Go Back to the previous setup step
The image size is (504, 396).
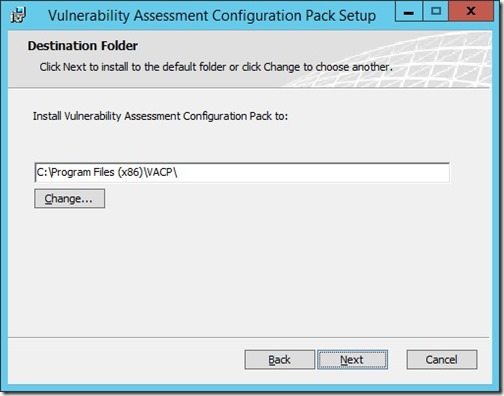pyautogui.click(x=279, y=360)
